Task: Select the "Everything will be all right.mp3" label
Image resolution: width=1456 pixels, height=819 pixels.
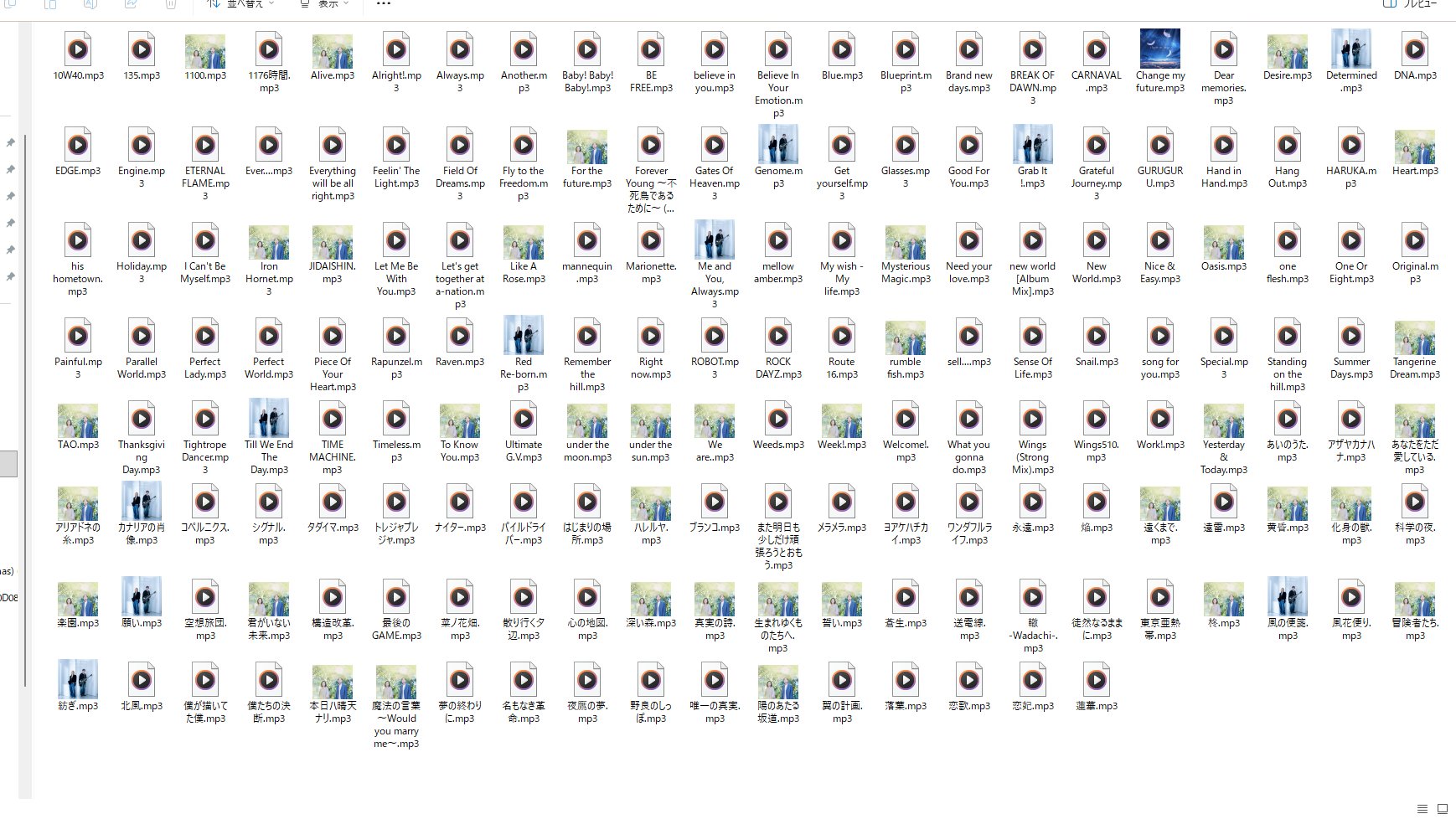Action: (333, 183)
